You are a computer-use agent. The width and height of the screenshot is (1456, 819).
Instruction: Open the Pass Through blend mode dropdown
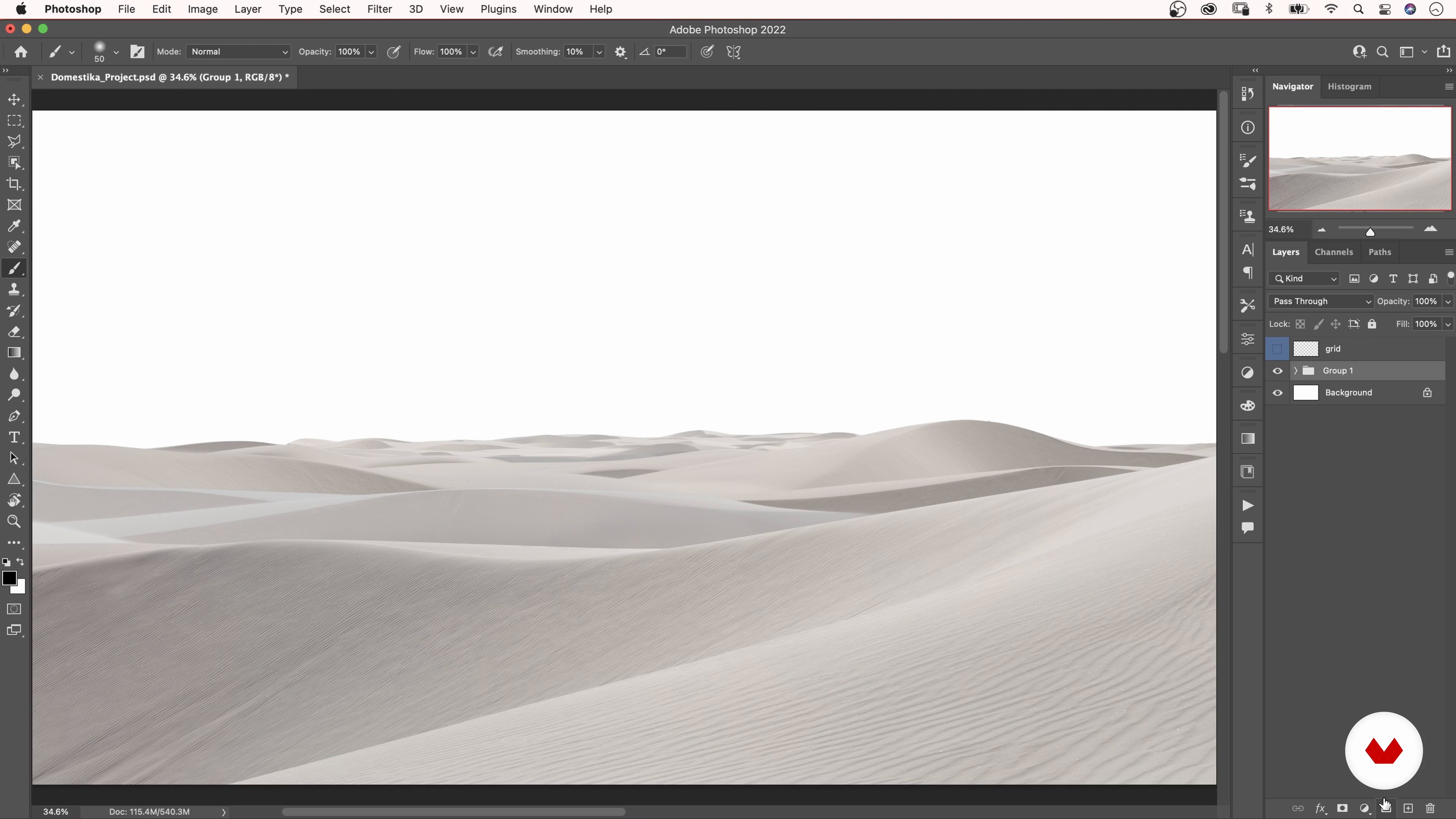tap(1320, 301)
